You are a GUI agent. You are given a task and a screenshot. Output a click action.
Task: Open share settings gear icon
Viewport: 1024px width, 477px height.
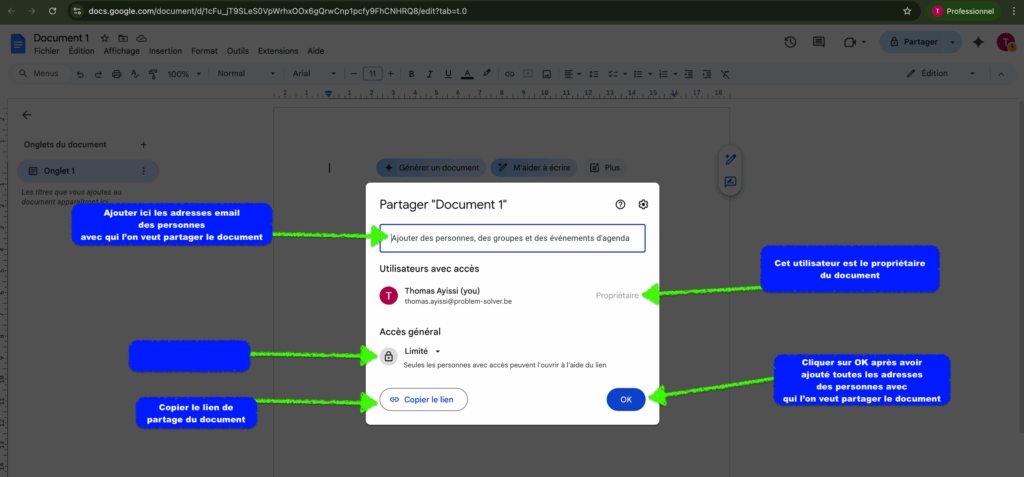pyautogui.click(x=643, y=204)
